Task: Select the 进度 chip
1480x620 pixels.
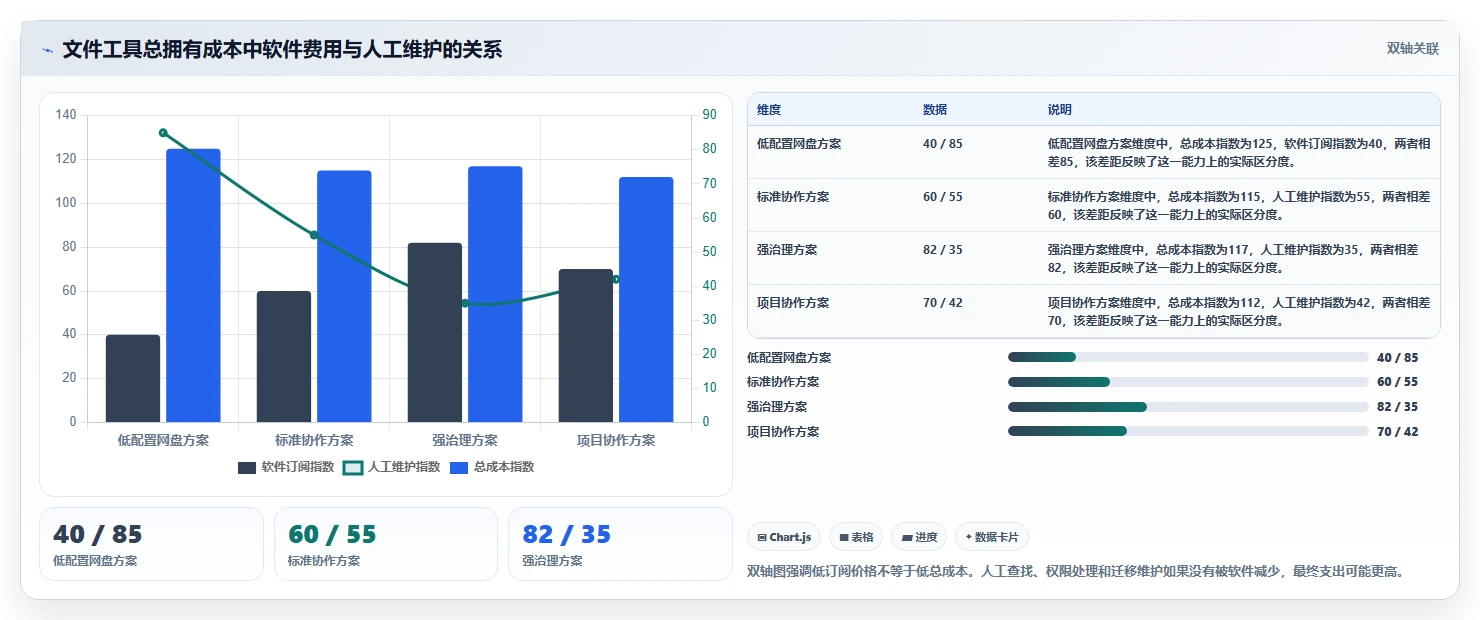Action: [x=919, y=537]
